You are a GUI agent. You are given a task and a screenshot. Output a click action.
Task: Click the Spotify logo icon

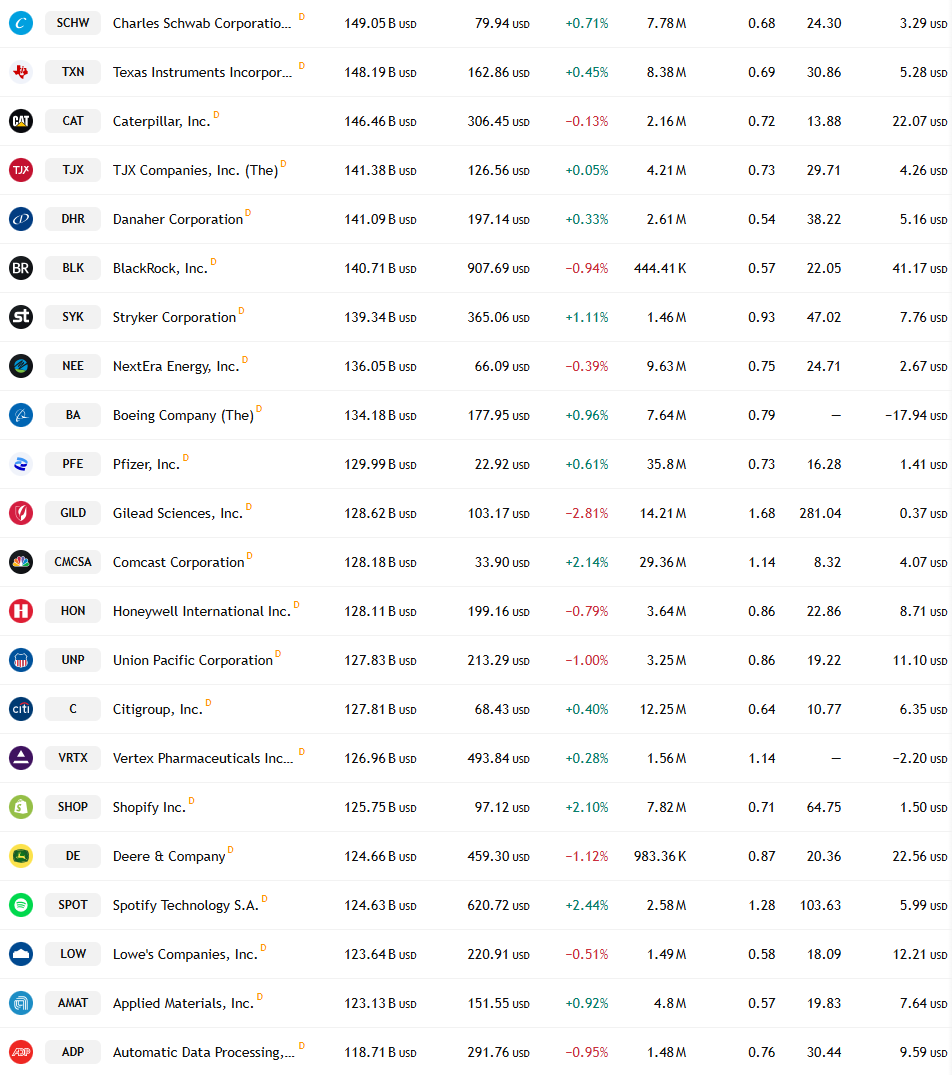21,905
